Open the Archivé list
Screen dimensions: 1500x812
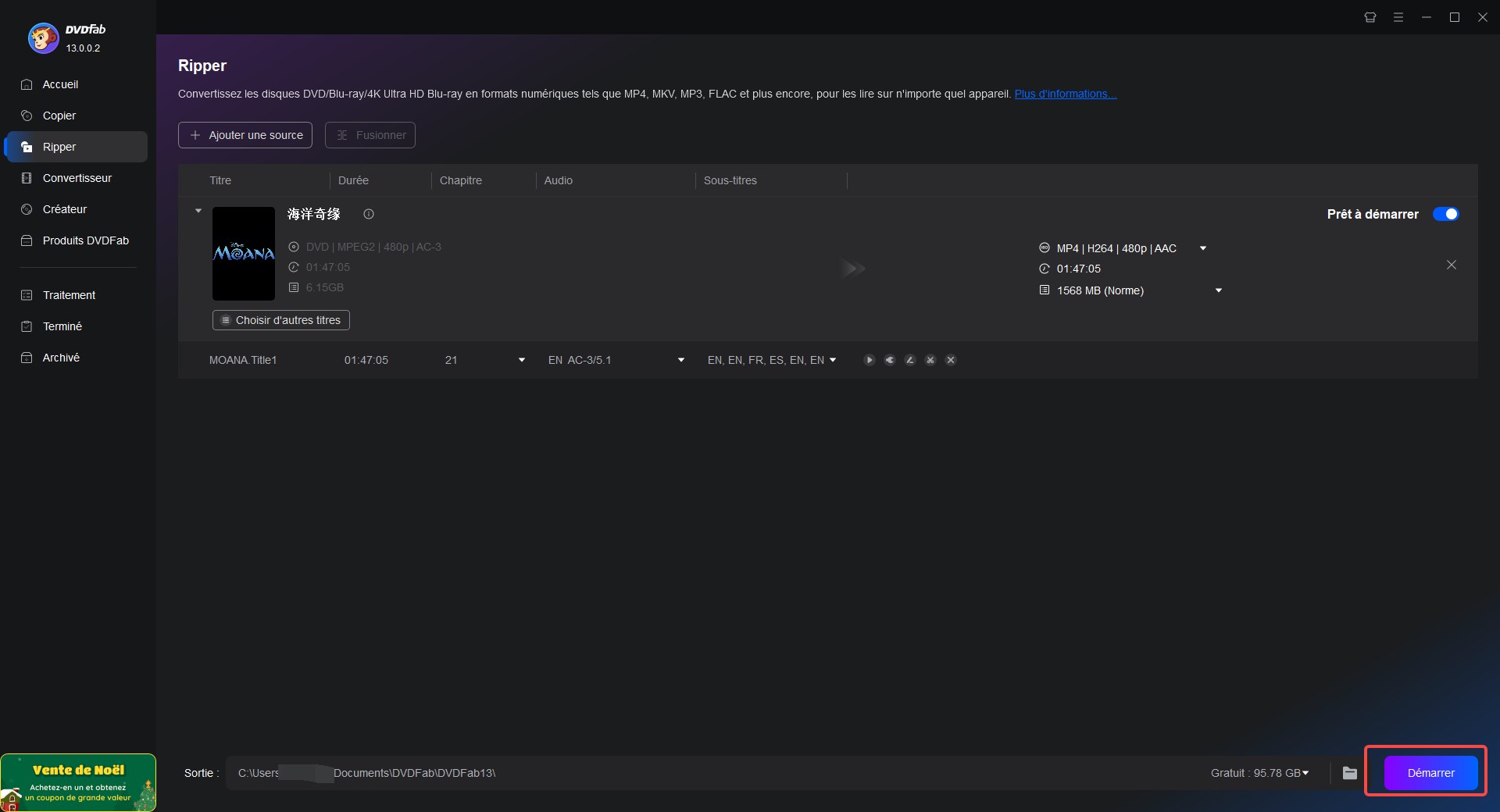[x=76, y=358]
